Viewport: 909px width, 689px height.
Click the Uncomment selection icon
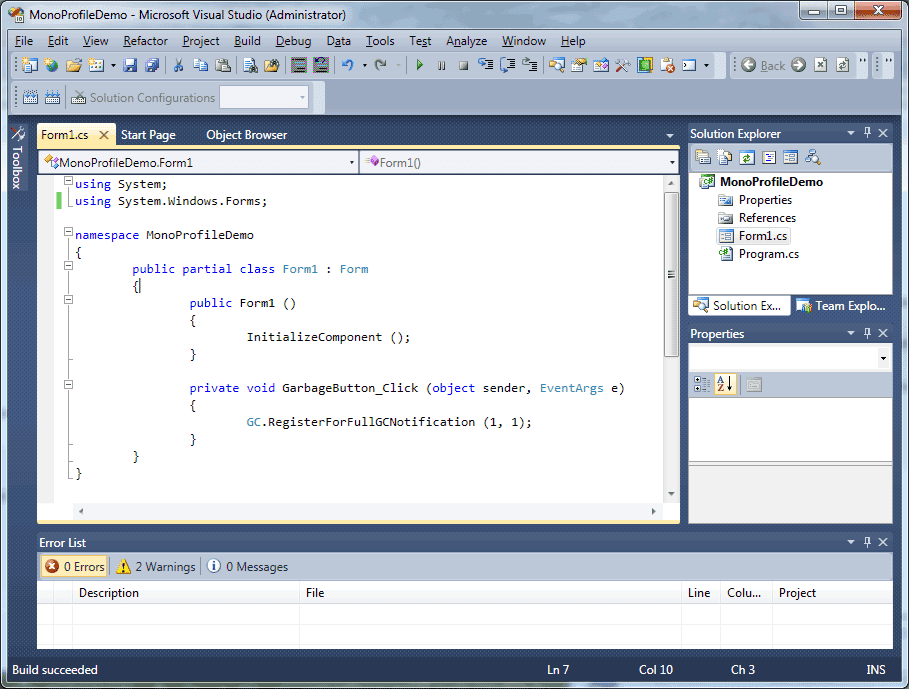point(321,65)
